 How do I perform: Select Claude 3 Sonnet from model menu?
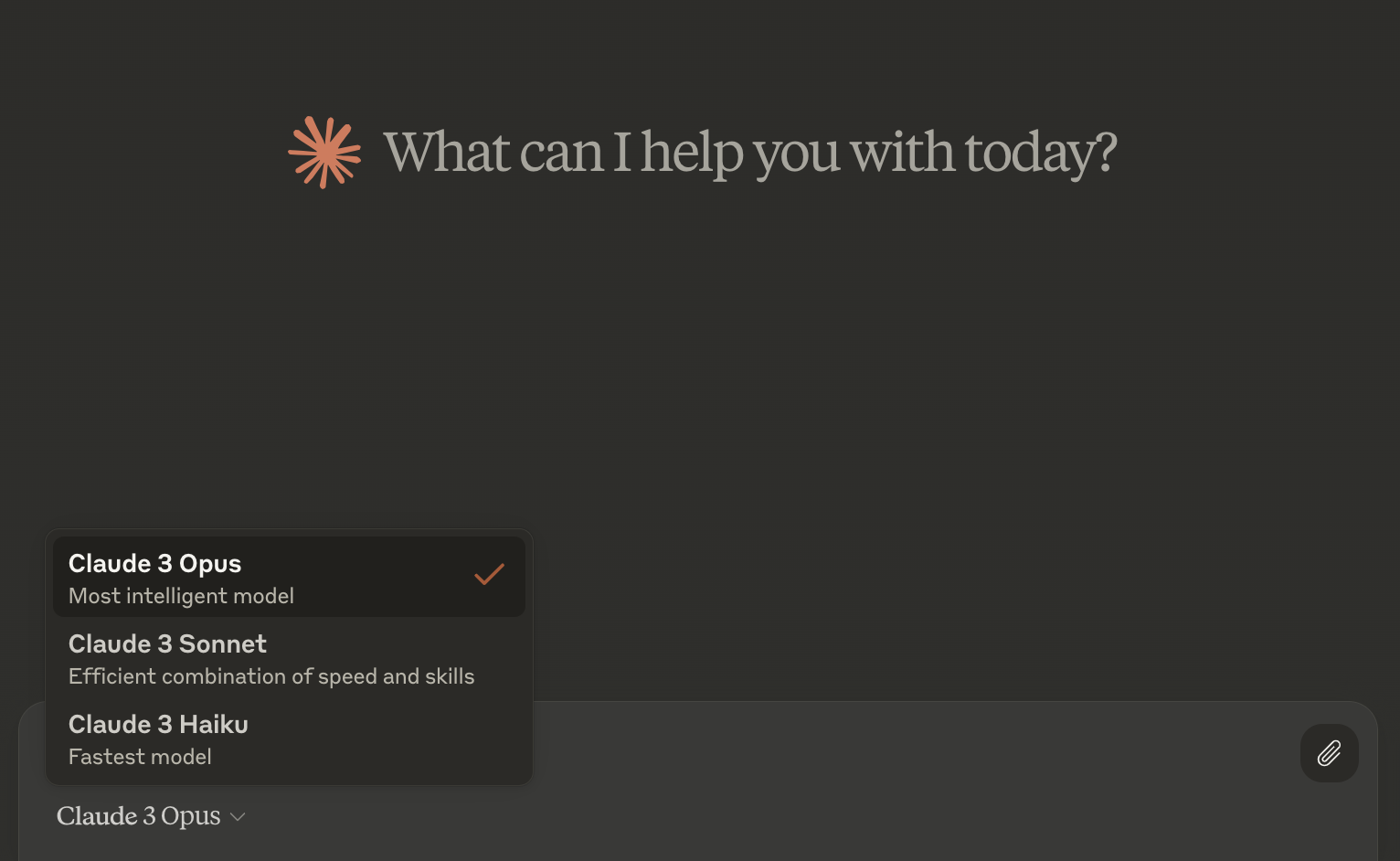click(x=289, y=659)
